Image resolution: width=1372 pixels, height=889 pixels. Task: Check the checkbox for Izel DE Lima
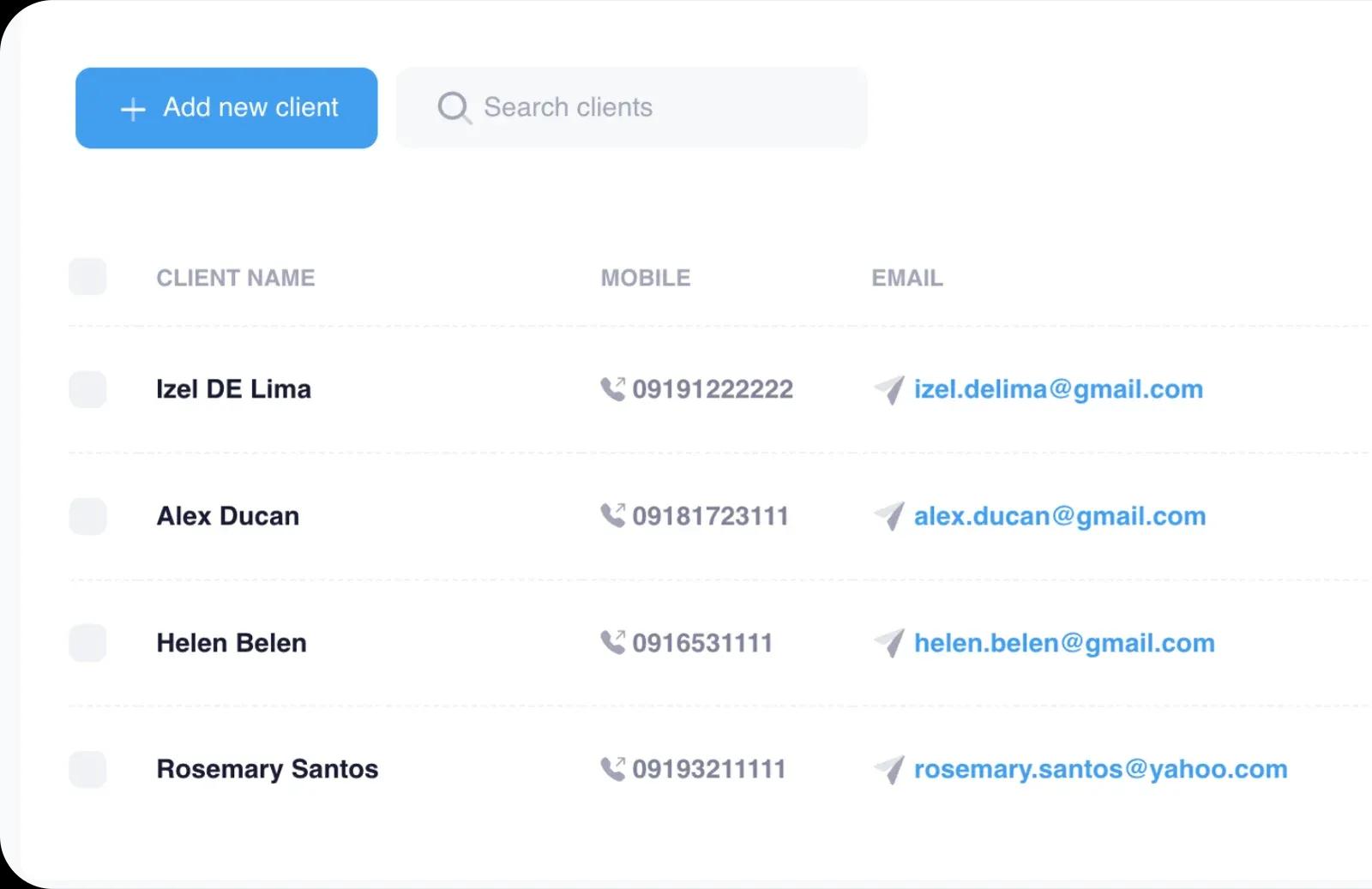point(87,389)
